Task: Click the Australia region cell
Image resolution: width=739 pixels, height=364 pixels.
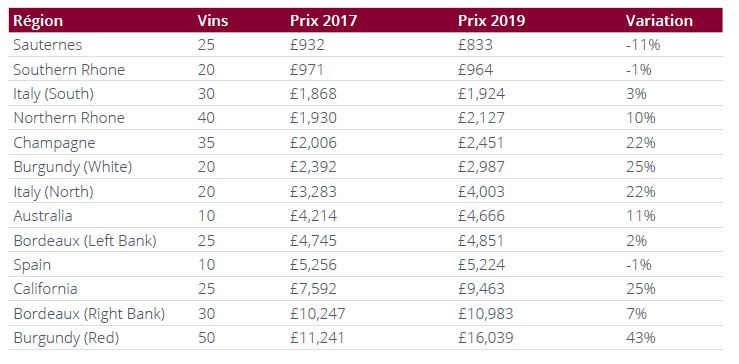Action: (x=43, y=216)
